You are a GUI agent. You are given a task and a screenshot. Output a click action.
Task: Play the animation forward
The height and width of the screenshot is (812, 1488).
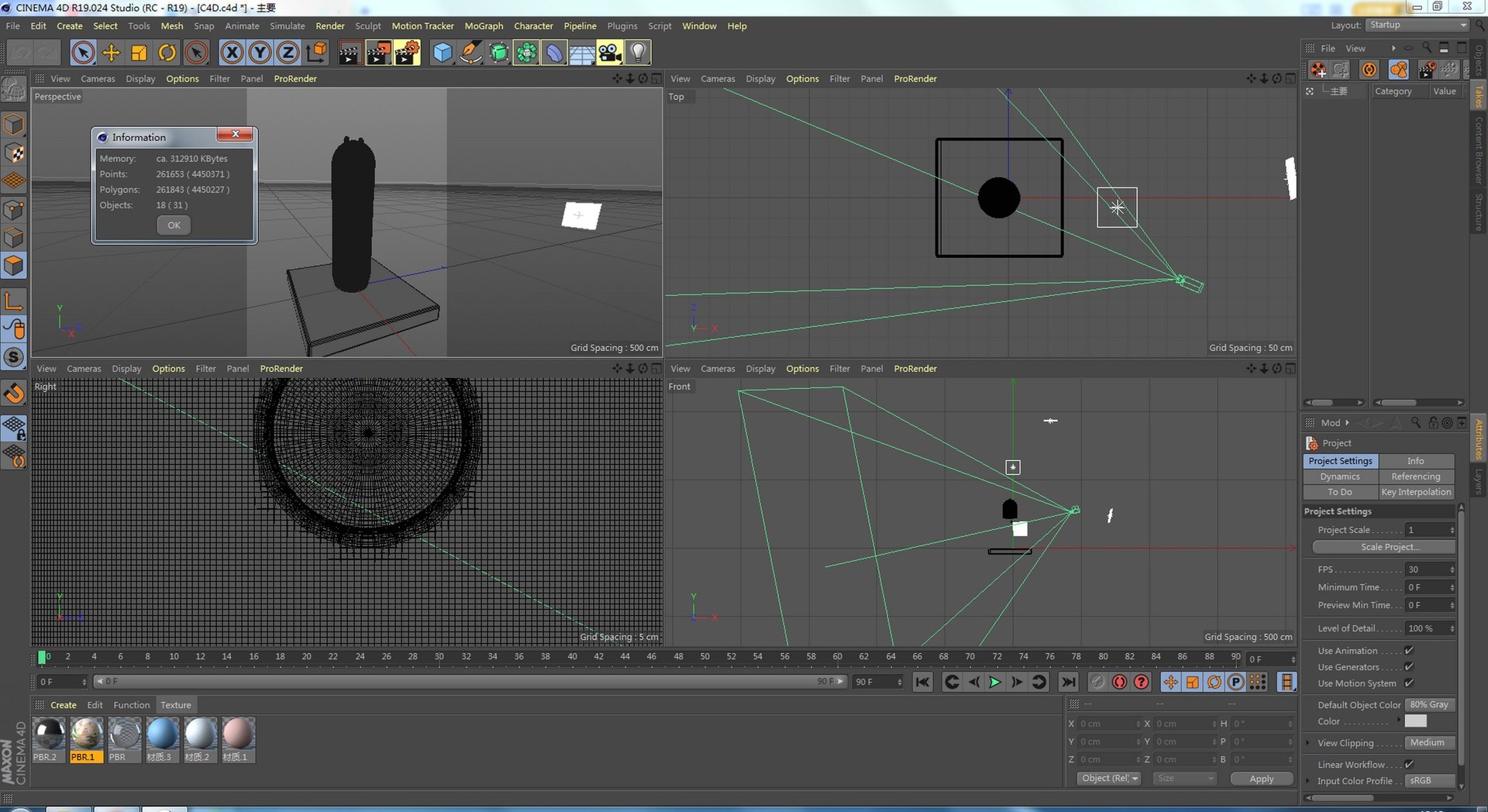click(x=995, y=682)
